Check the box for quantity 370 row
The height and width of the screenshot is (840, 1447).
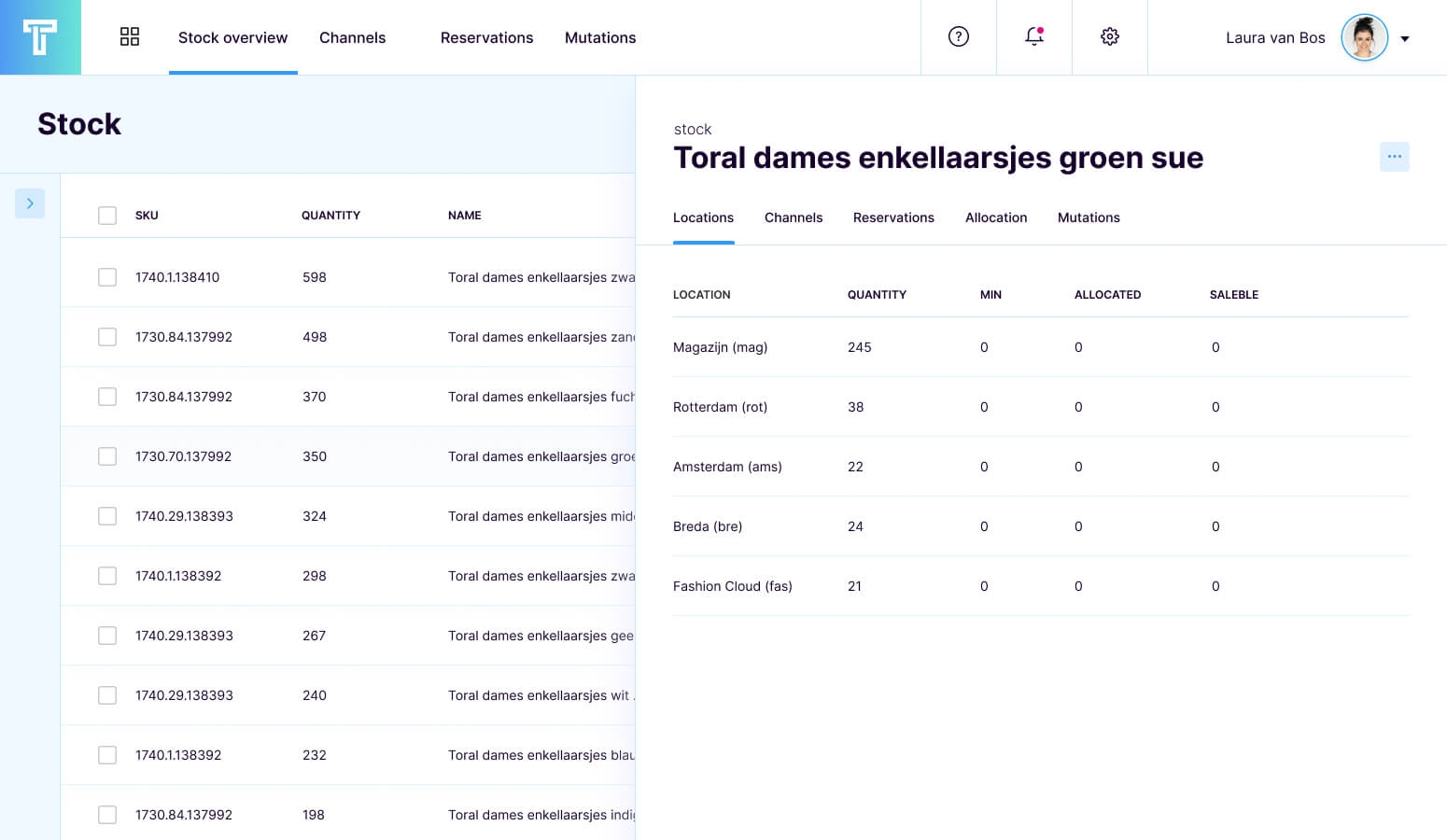coord(107,397)
